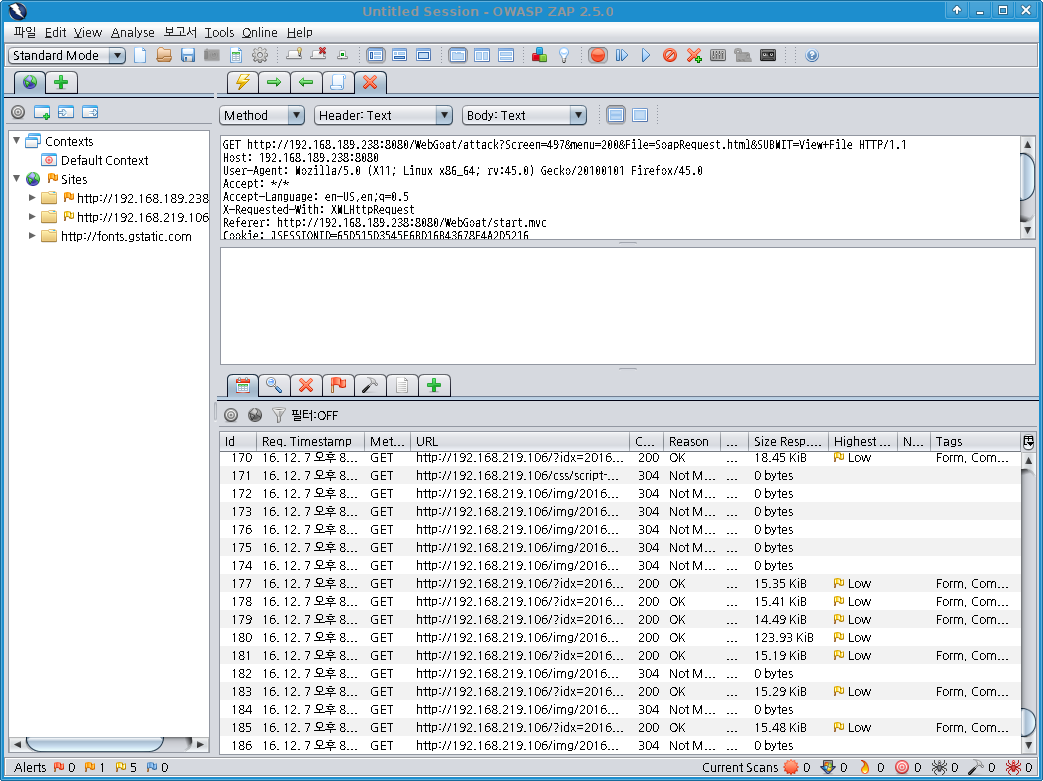Open the Script Console scroll tab
Image resolution: width=1043 pixels, height=781 pixels.
[x=338, y=82]
